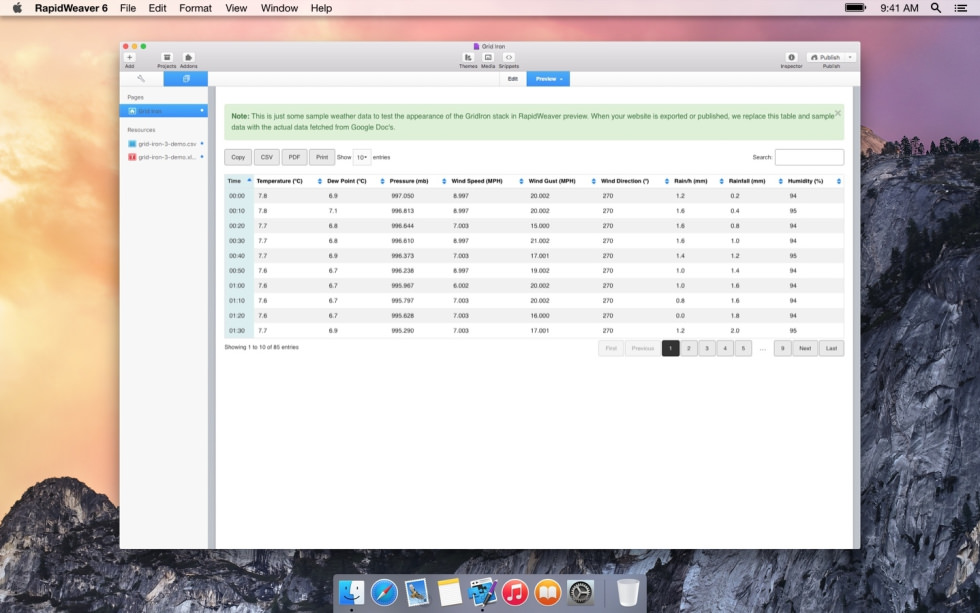Expand the Publish dropdown arrow
980x613 pixels.
[x=850, y=57]
